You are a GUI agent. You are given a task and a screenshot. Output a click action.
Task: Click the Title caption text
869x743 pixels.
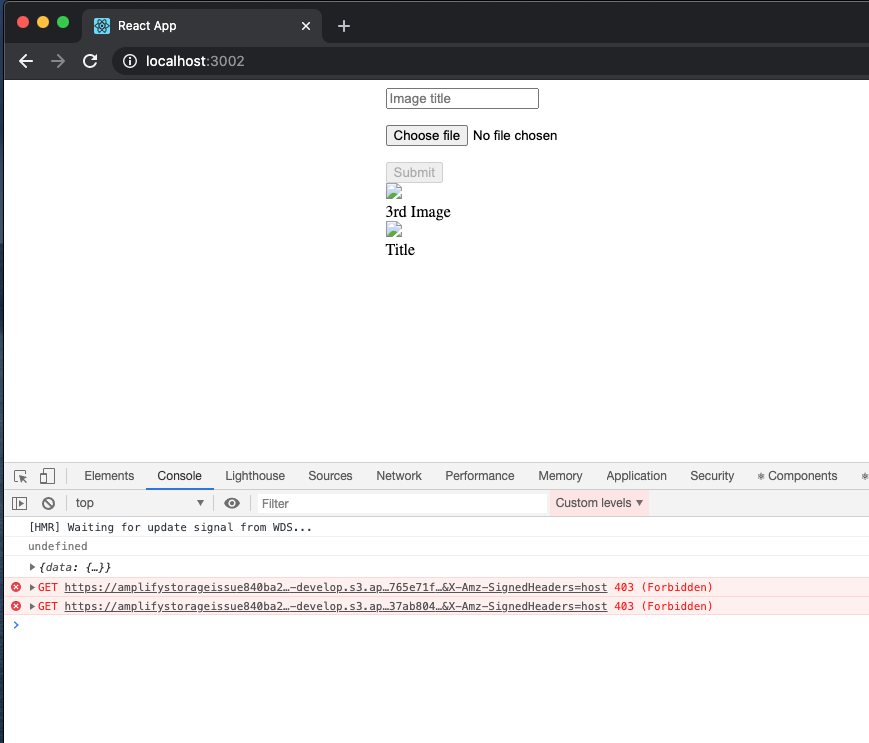pos(400,250)
